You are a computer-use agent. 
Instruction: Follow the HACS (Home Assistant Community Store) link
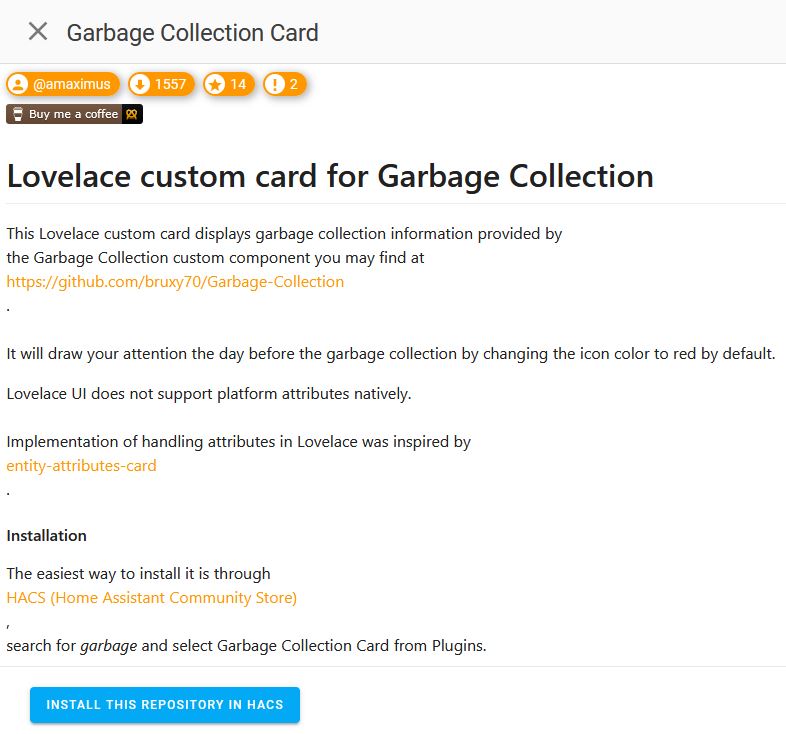(151, 598)
